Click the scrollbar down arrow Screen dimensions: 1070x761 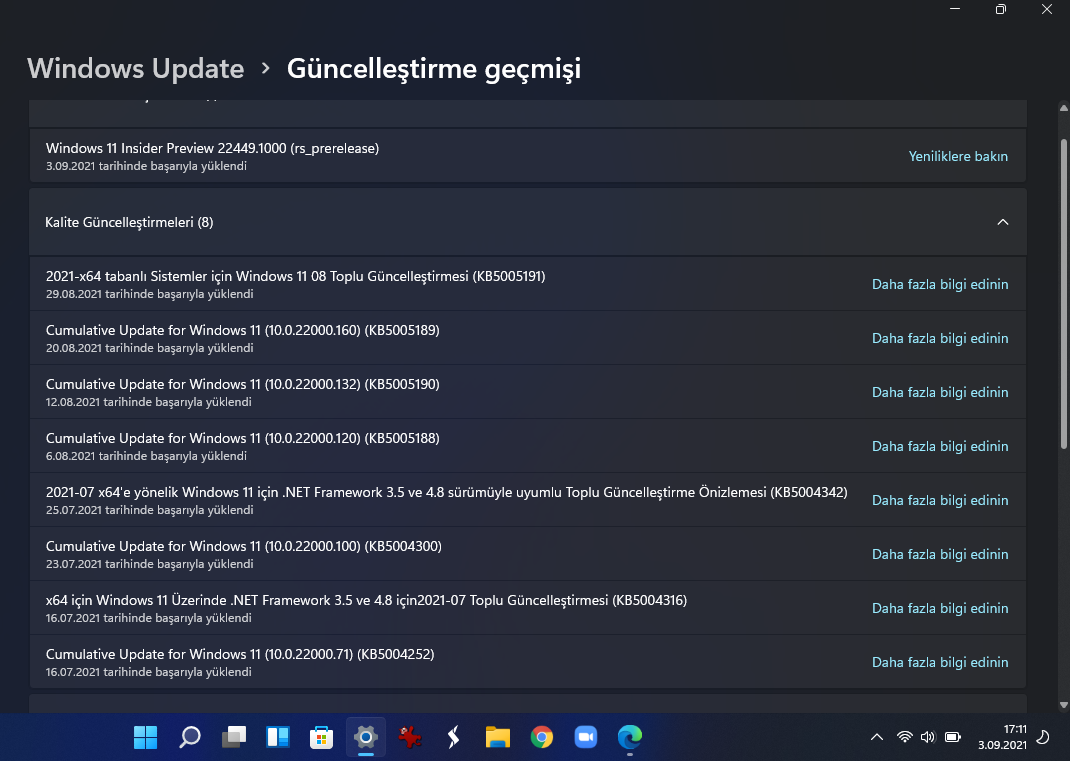[1063, 705]
